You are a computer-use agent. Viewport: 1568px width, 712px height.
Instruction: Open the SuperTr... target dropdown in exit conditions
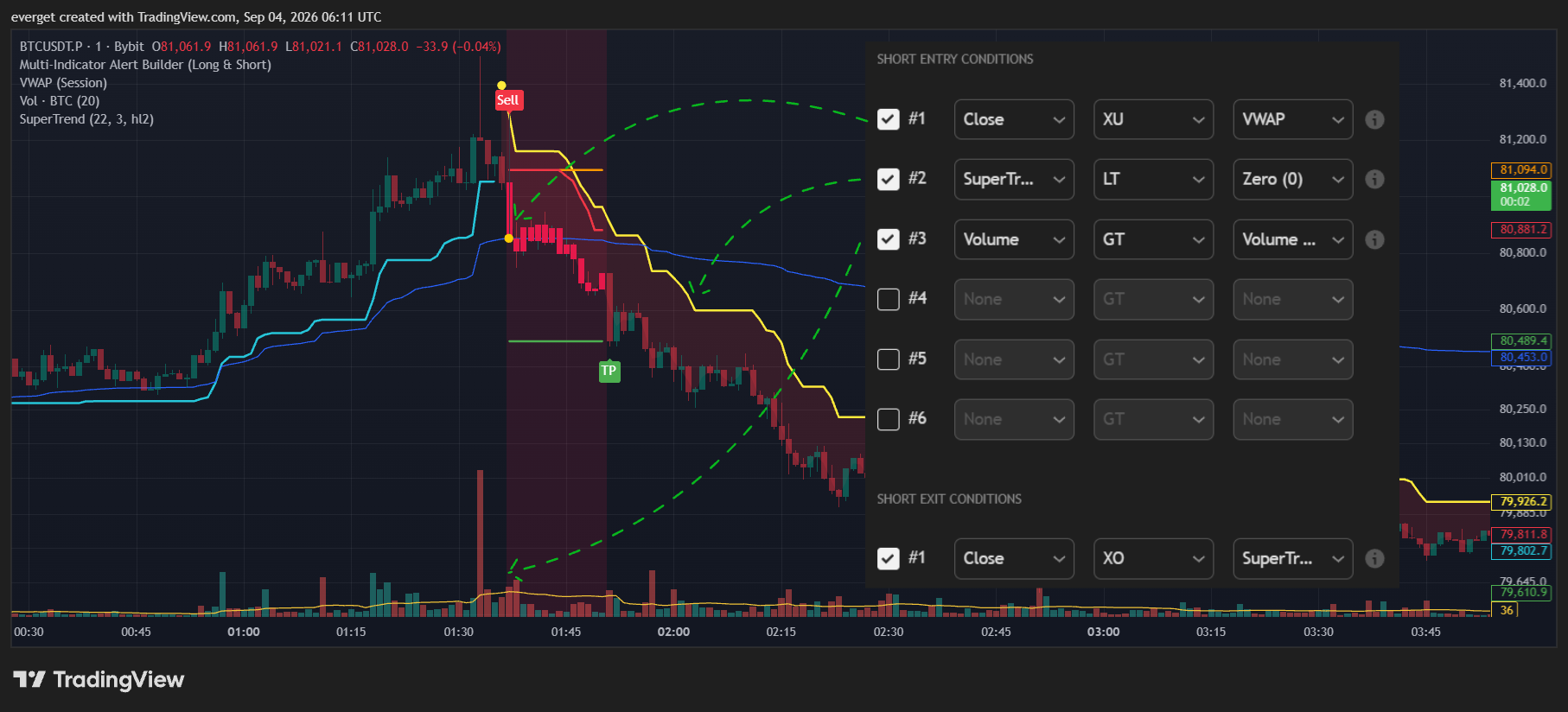1293,558
